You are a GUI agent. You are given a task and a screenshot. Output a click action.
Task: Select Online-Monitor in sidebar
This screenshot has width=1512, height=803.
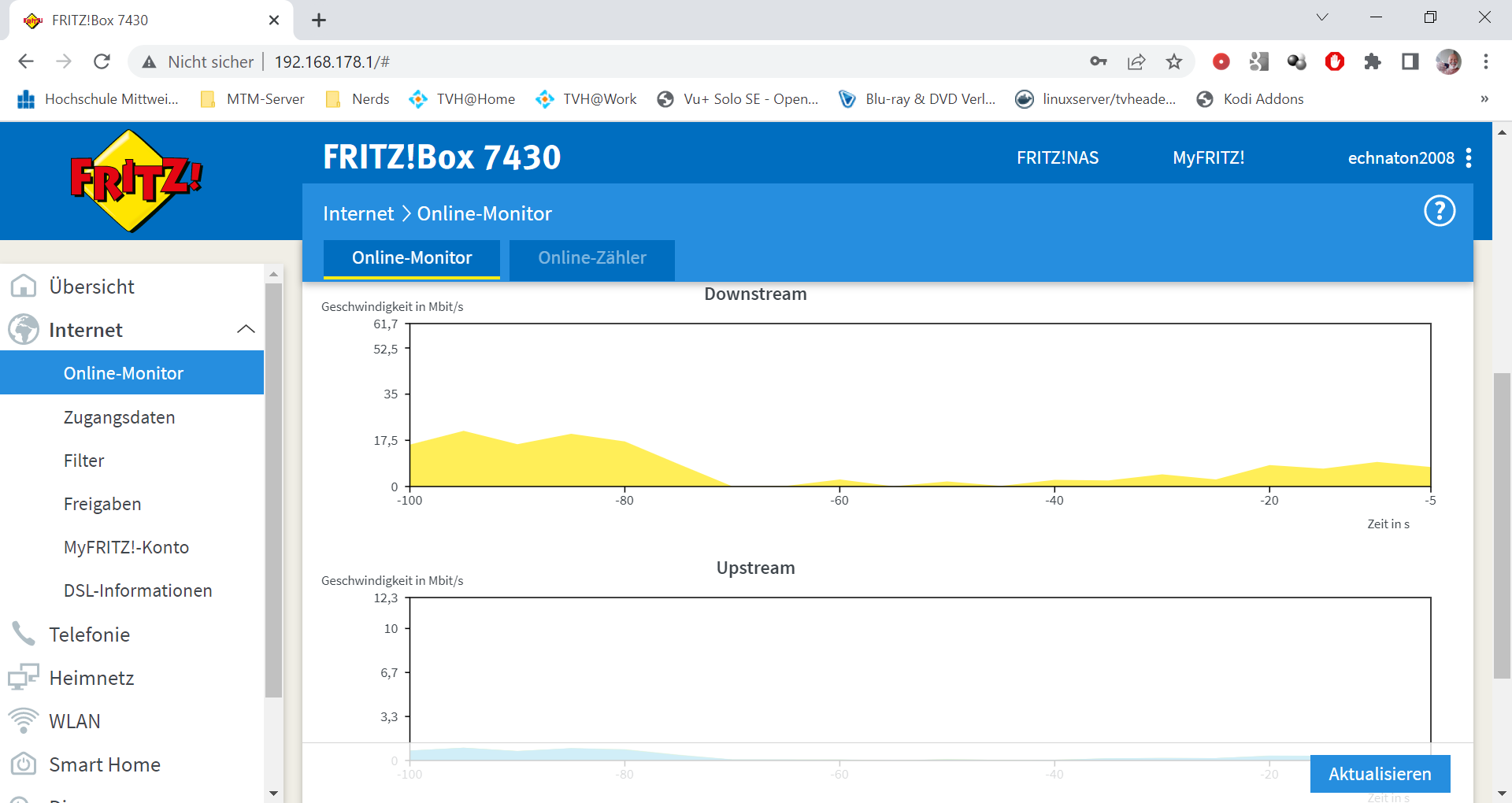tap(132, 372)
